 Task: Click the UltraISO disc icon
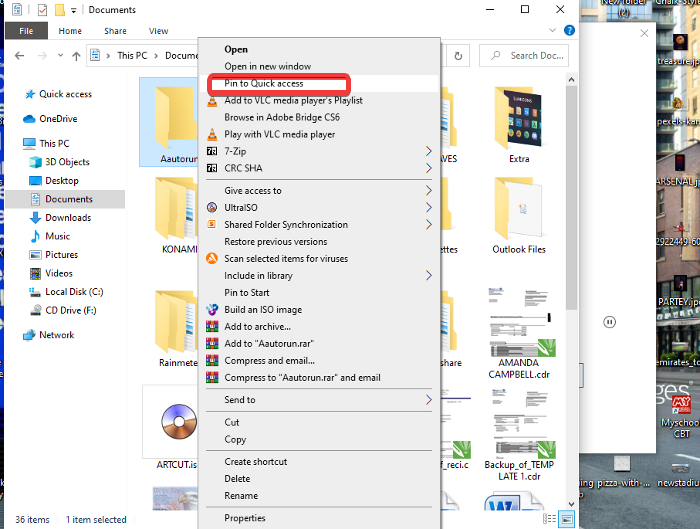click(x=212, y=208)
